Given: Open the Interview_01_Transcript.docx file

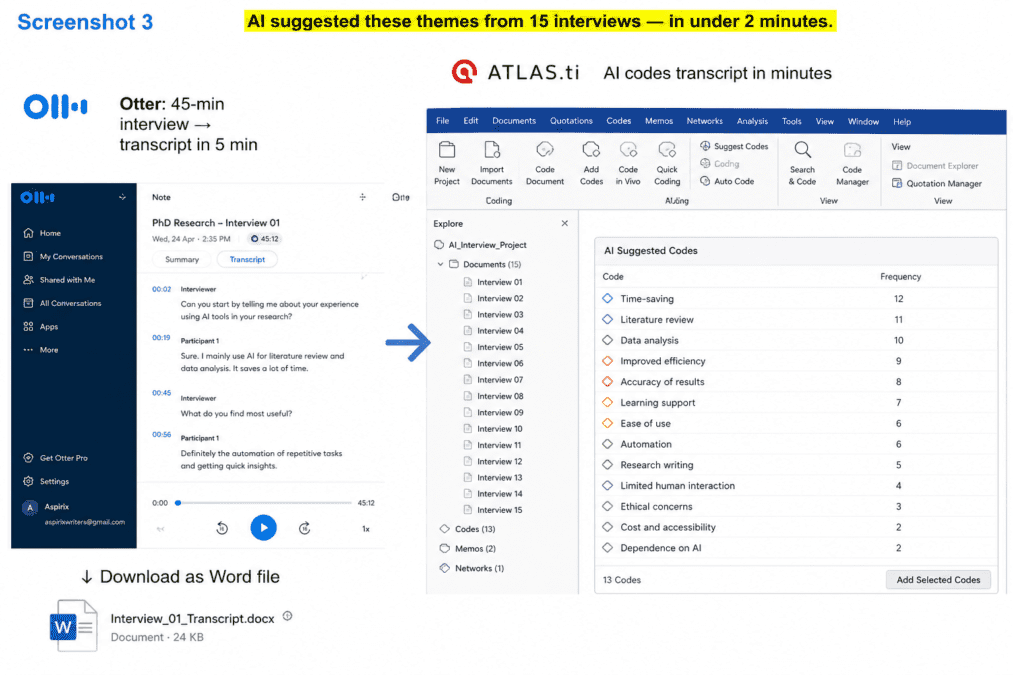Looking at the screenshot, I should coord(171,627).
